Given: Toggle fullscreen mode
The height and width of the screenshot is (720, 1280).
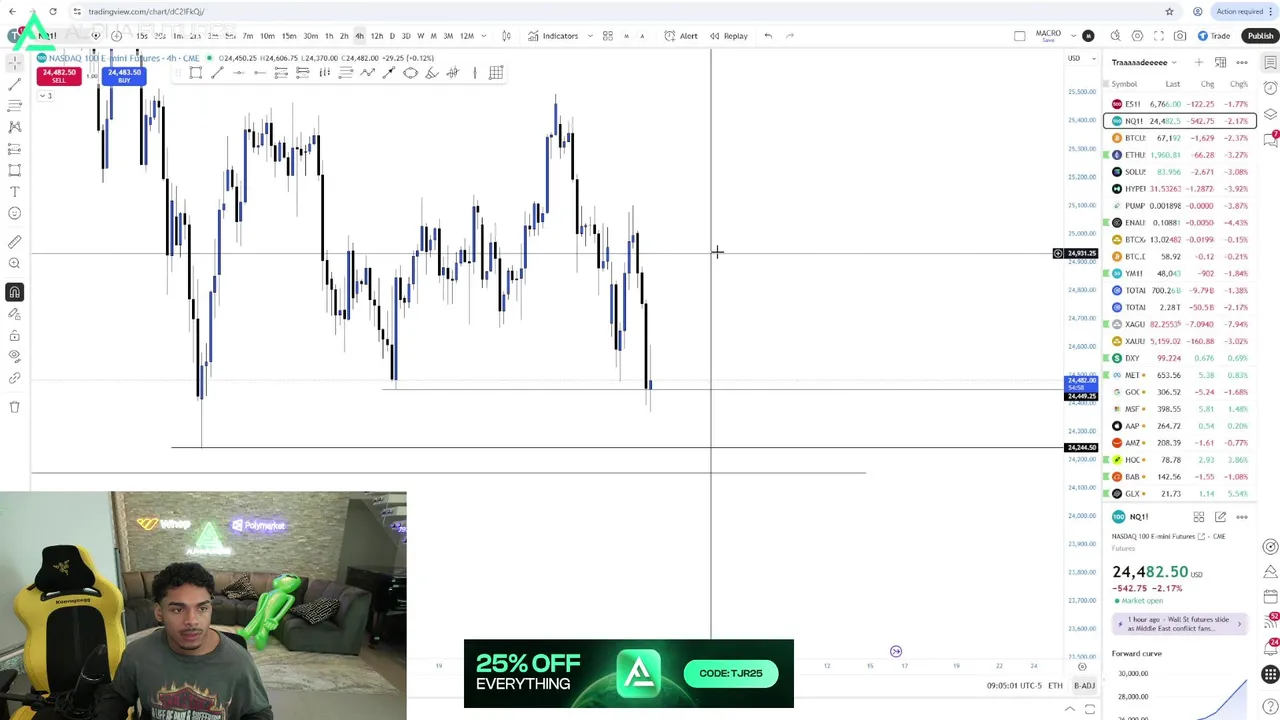Looking at the screenshot, I should pyautogui.click(x=1158, y=36).
